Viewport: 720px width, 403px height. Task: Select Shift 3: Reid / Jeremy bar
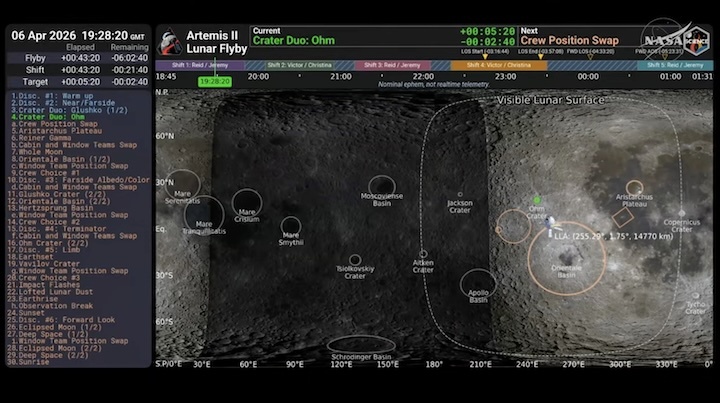pyautogui.click(x=392, y=65)
